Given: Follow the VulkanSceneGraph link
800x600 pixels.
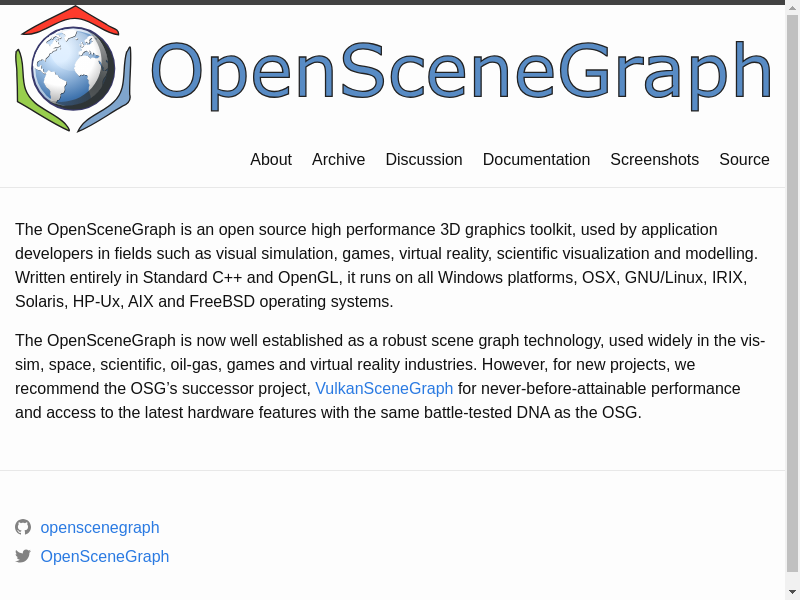Looking at the screenshot, I should point(384,389).
